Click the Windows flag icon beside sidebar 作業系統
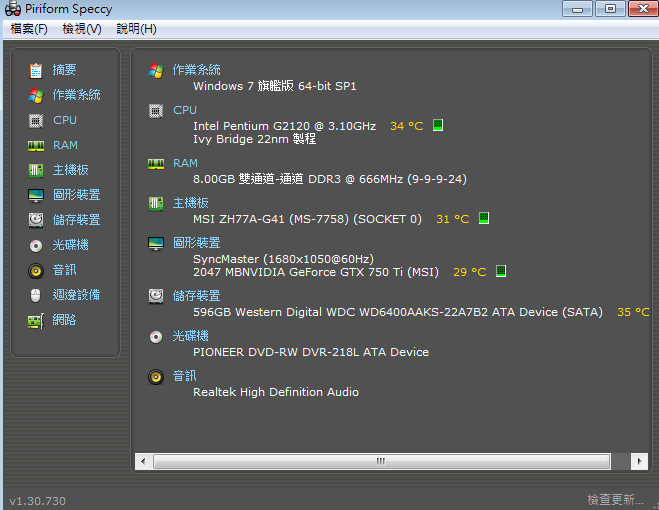659x510 pixels. pyautogui.click(x=36, y=95)
